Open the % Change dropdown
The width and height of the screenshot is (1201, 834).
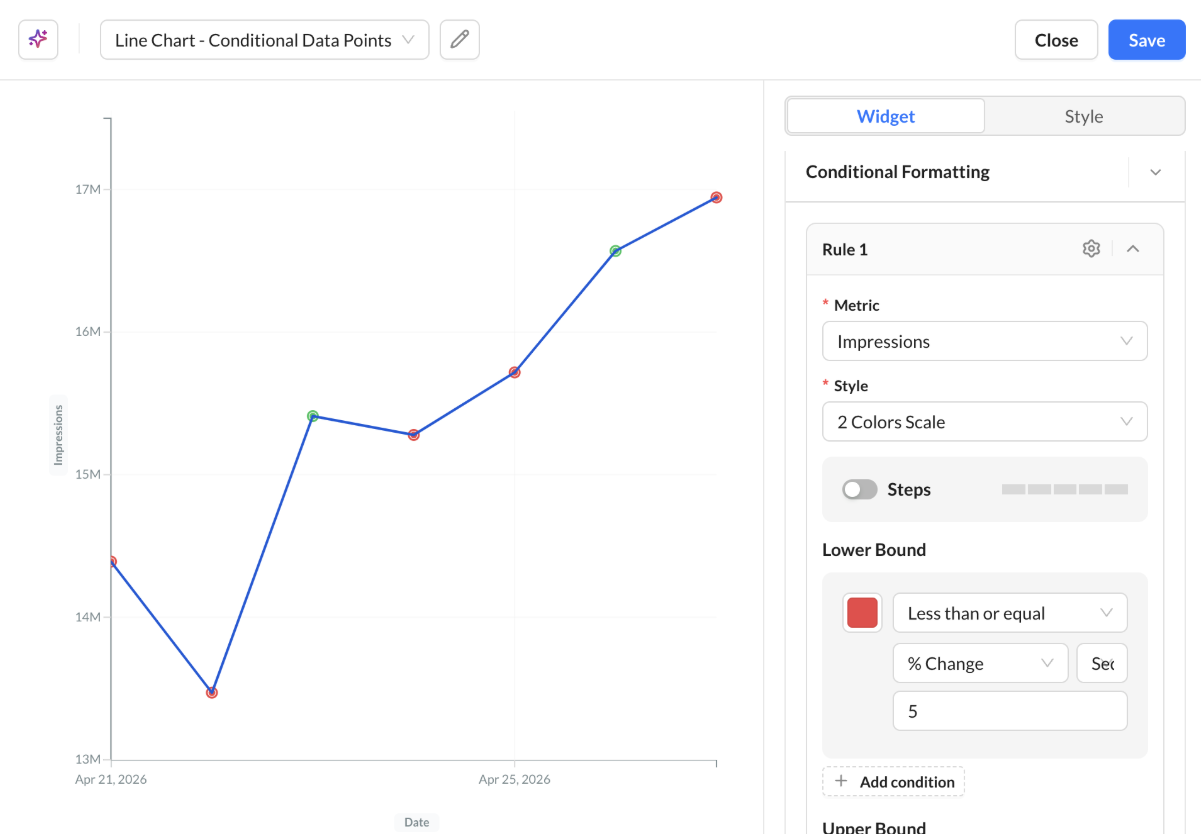(x=981, y=663)
